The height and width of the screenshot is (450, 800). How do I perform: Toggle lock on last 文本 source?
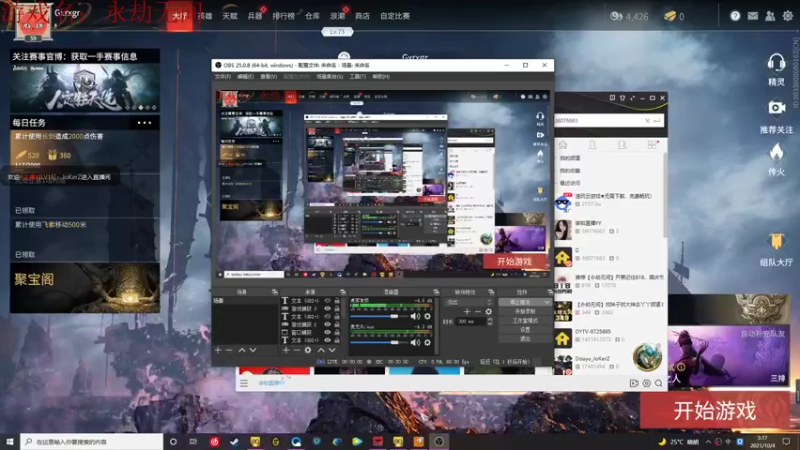(x=337, y=340)
